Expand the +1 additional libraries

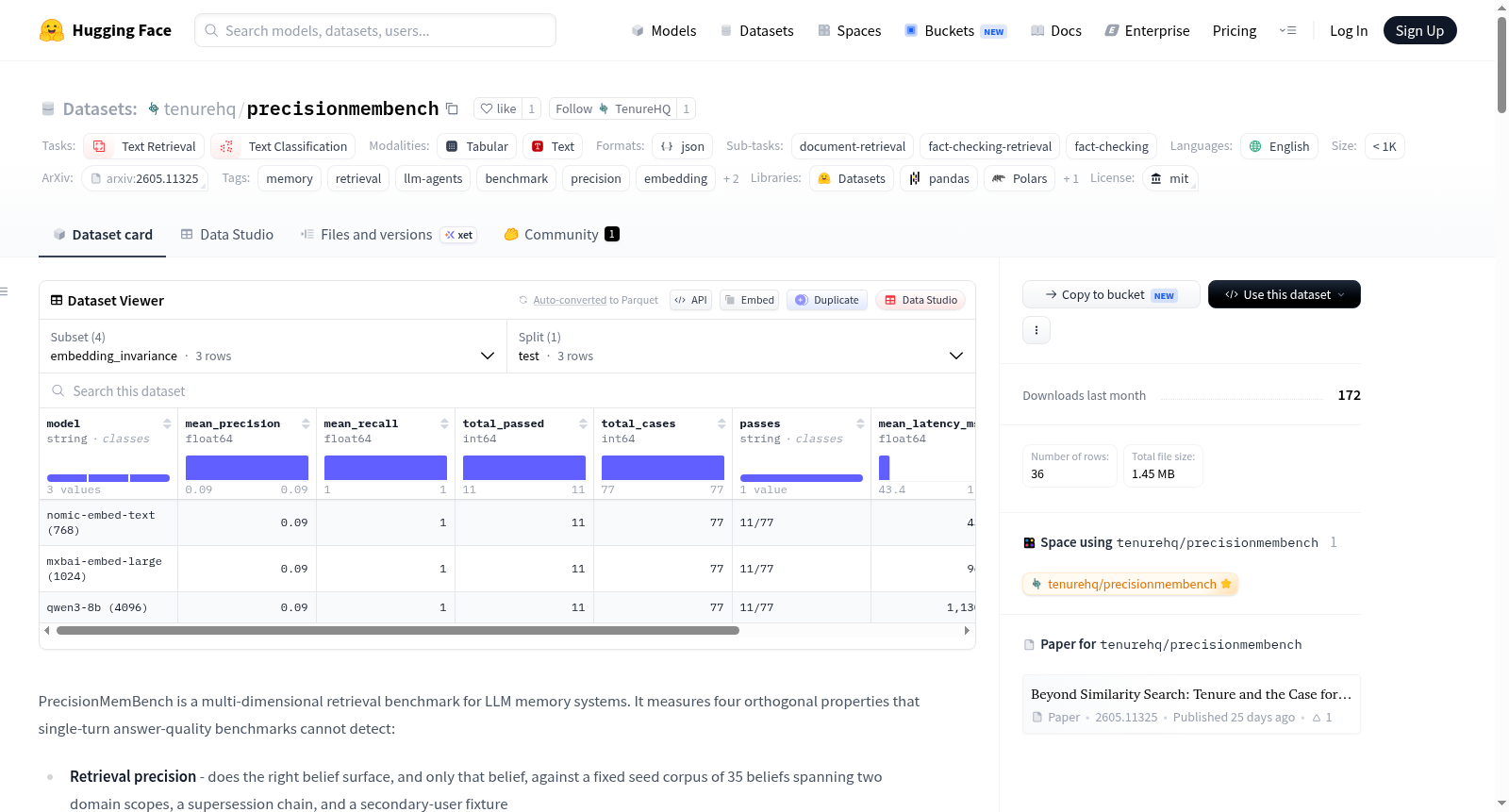click(1070, 178)
